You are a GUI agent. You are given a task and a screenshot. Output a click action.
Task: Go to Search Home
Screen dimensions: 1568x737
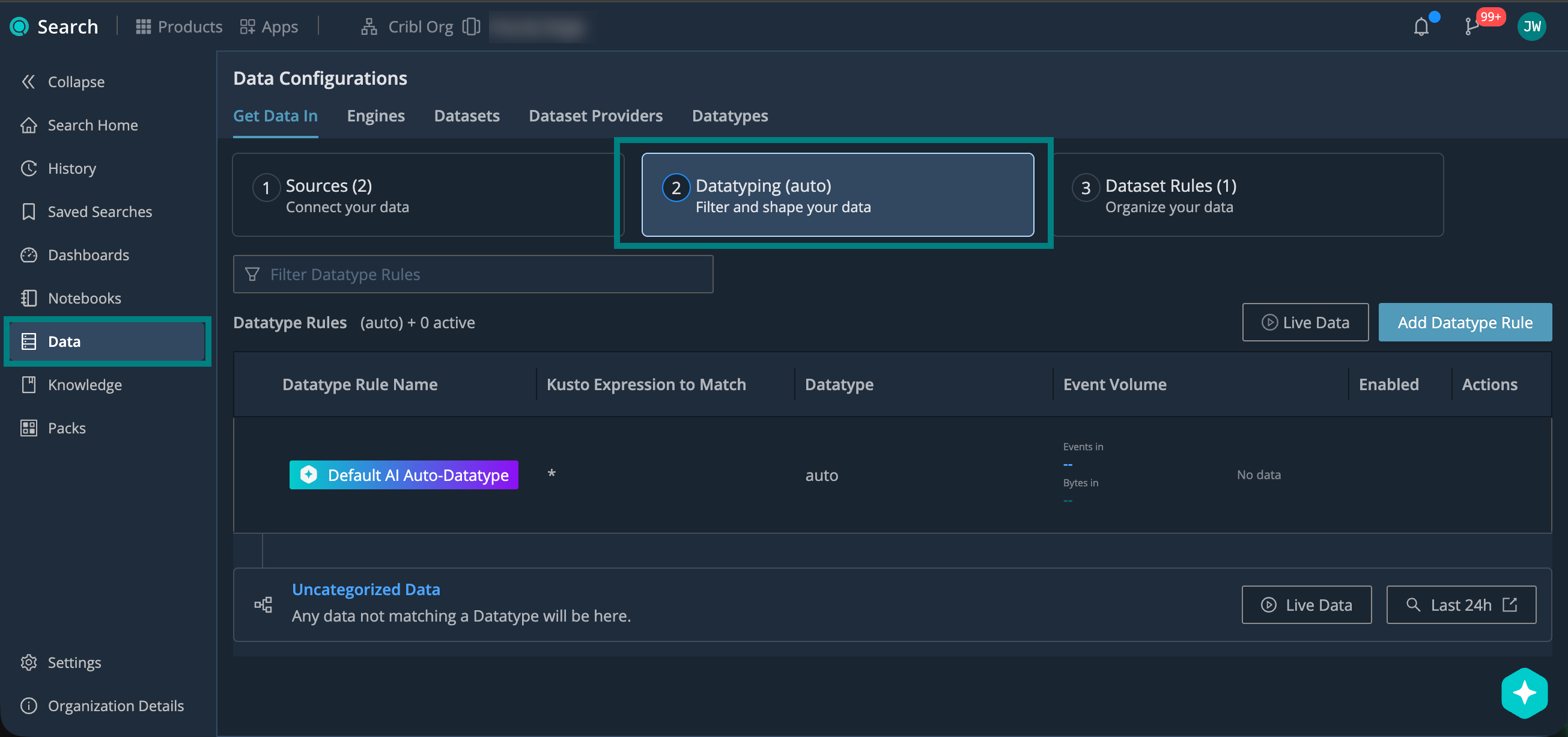click(79, 125)
